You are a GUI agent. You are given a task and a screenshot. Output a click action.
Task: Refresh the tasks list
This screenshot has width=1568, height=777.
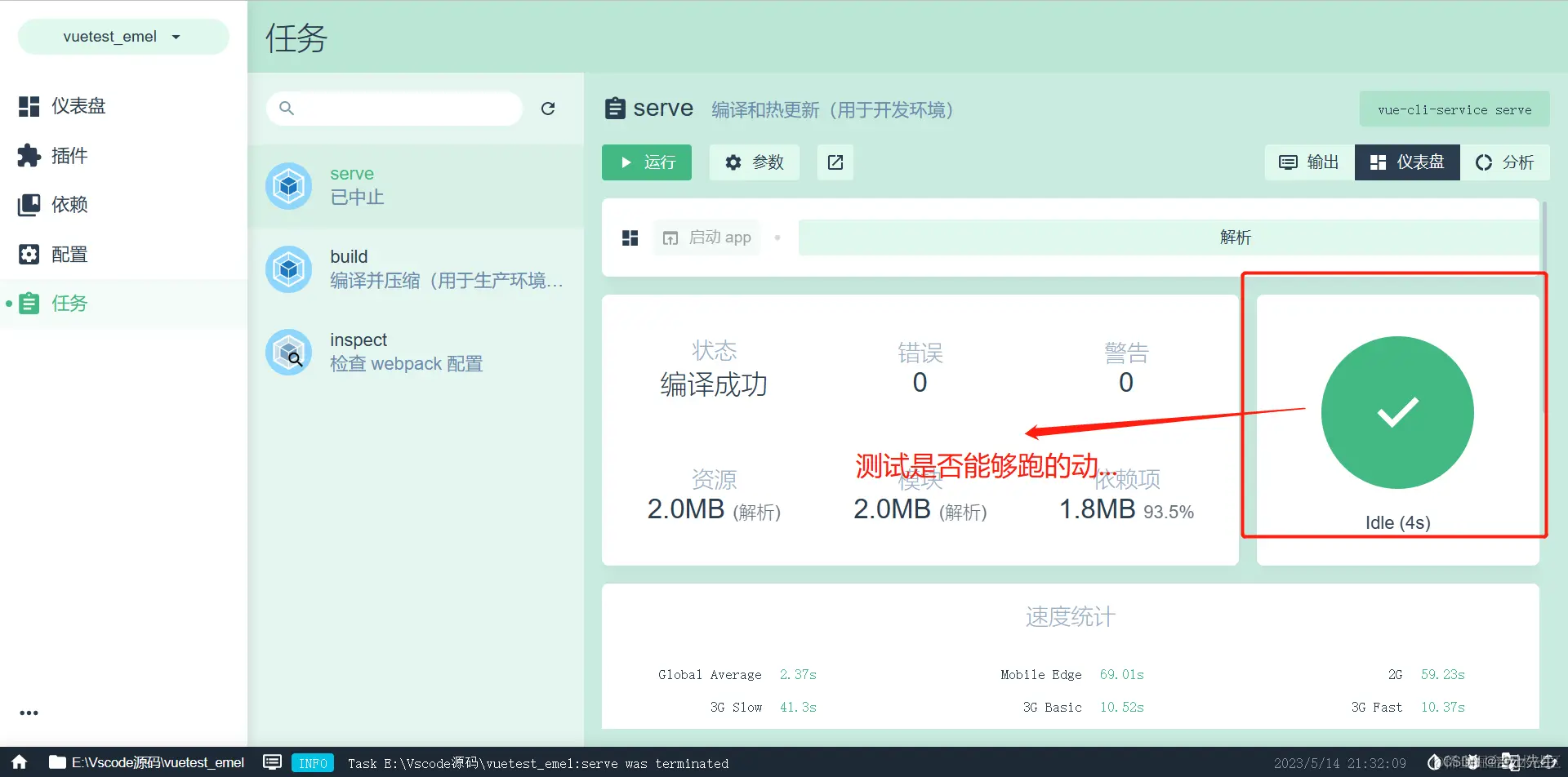(548, 108)
